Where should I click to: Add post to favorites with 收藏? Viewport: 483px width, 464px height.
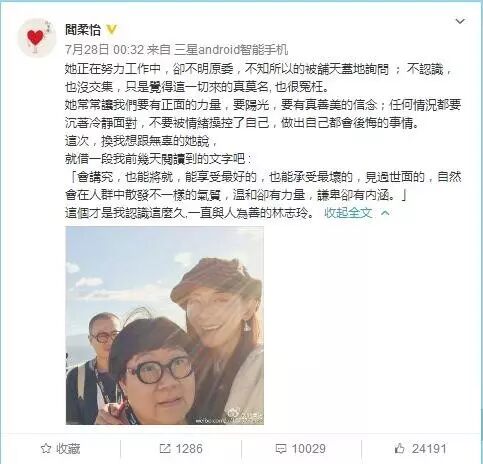tap(61, 449)
